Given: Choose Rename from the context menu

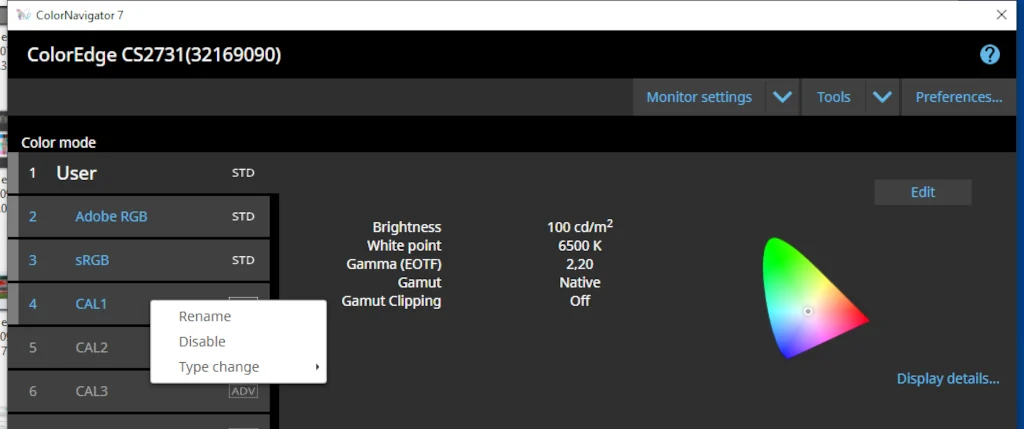Looking at the screenshot, I should [205, 316].
